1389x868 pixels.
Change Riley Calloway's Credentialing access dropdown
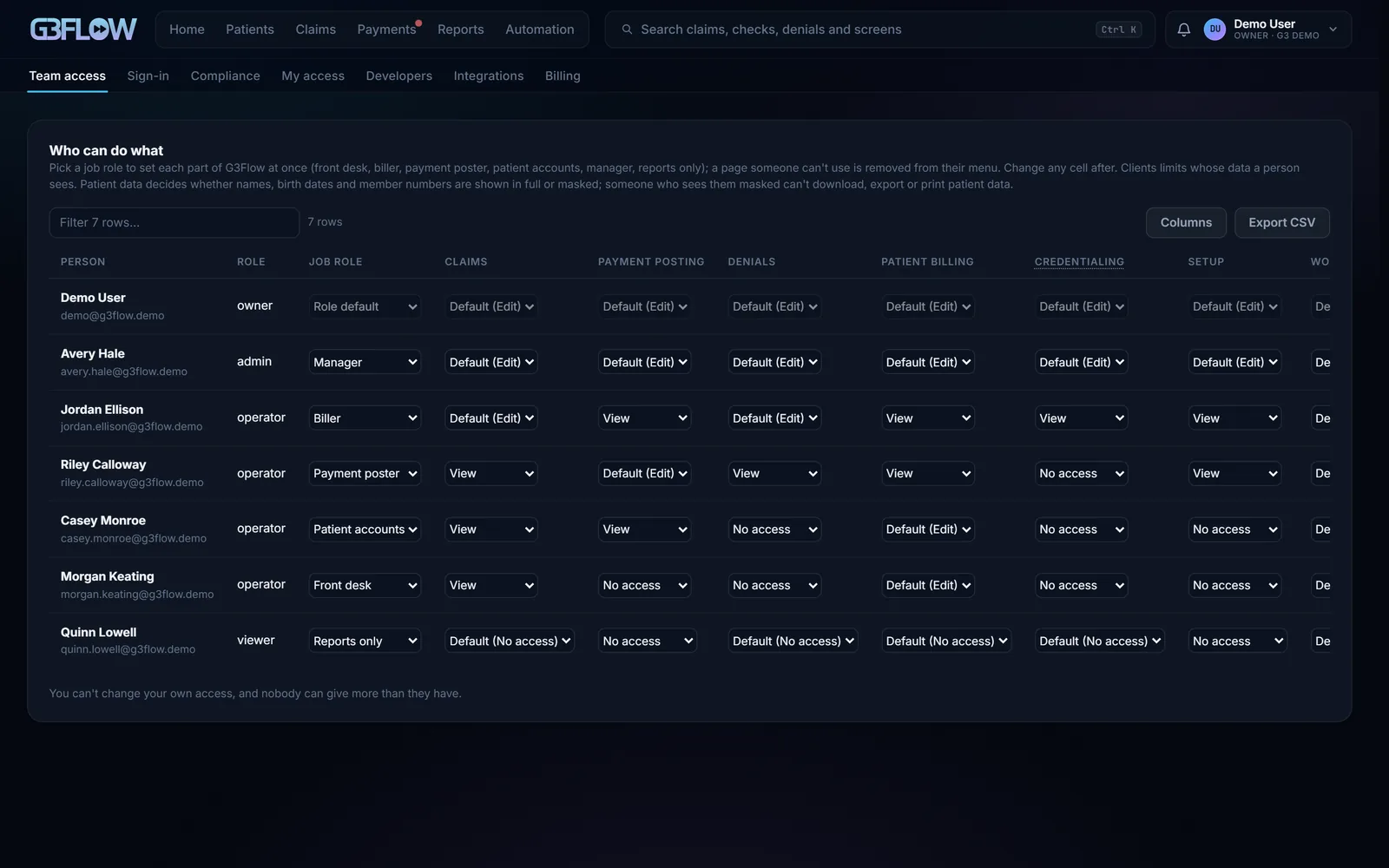tap(1081, 474)
